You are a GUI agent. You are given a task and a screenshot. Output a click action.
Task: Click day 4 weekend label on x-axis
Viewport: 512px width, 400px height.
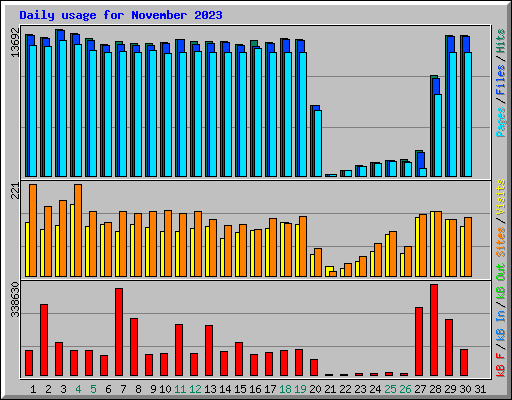78,389
